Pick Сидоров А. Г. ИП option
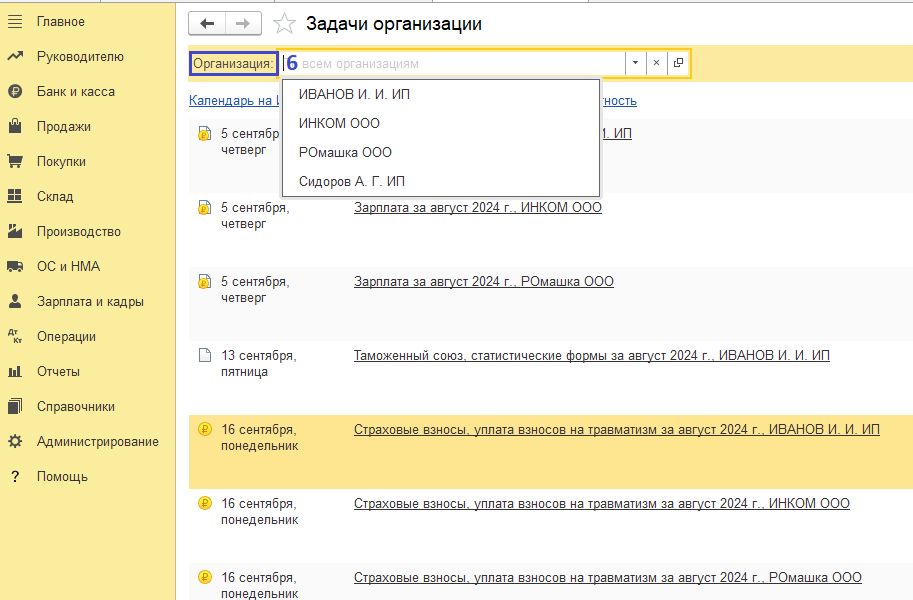The height and width of the screenshot is (600, 913). tap(351, 181)
